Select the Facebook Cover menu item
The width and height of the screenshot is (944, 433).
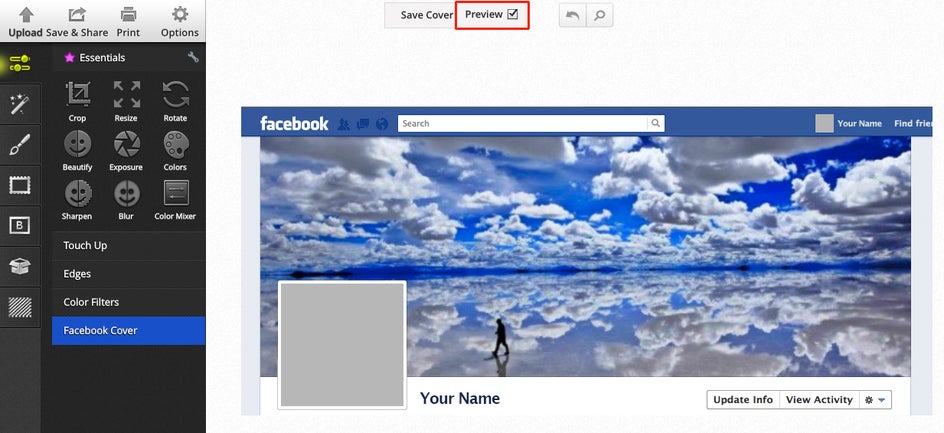click(128, 331)
